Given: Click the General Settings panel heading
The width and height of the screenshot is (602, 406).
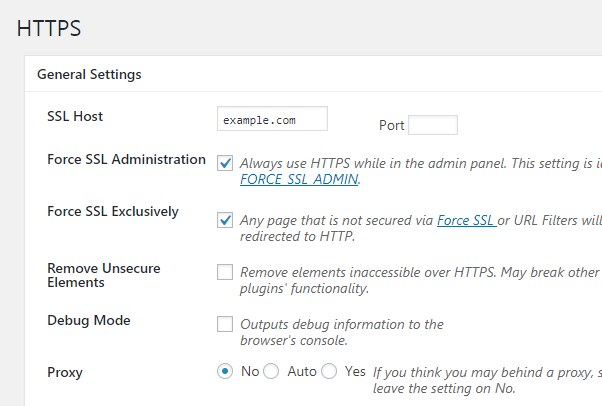Looking at the screenshot, I should pyautogui.click(x=89, y=74).
